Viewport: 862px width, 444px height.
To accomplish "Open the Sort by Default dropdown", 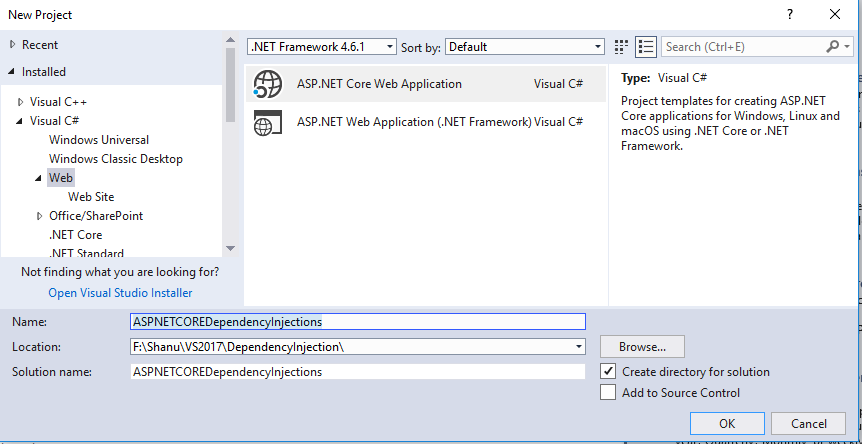I will click(x=525, y=47).
